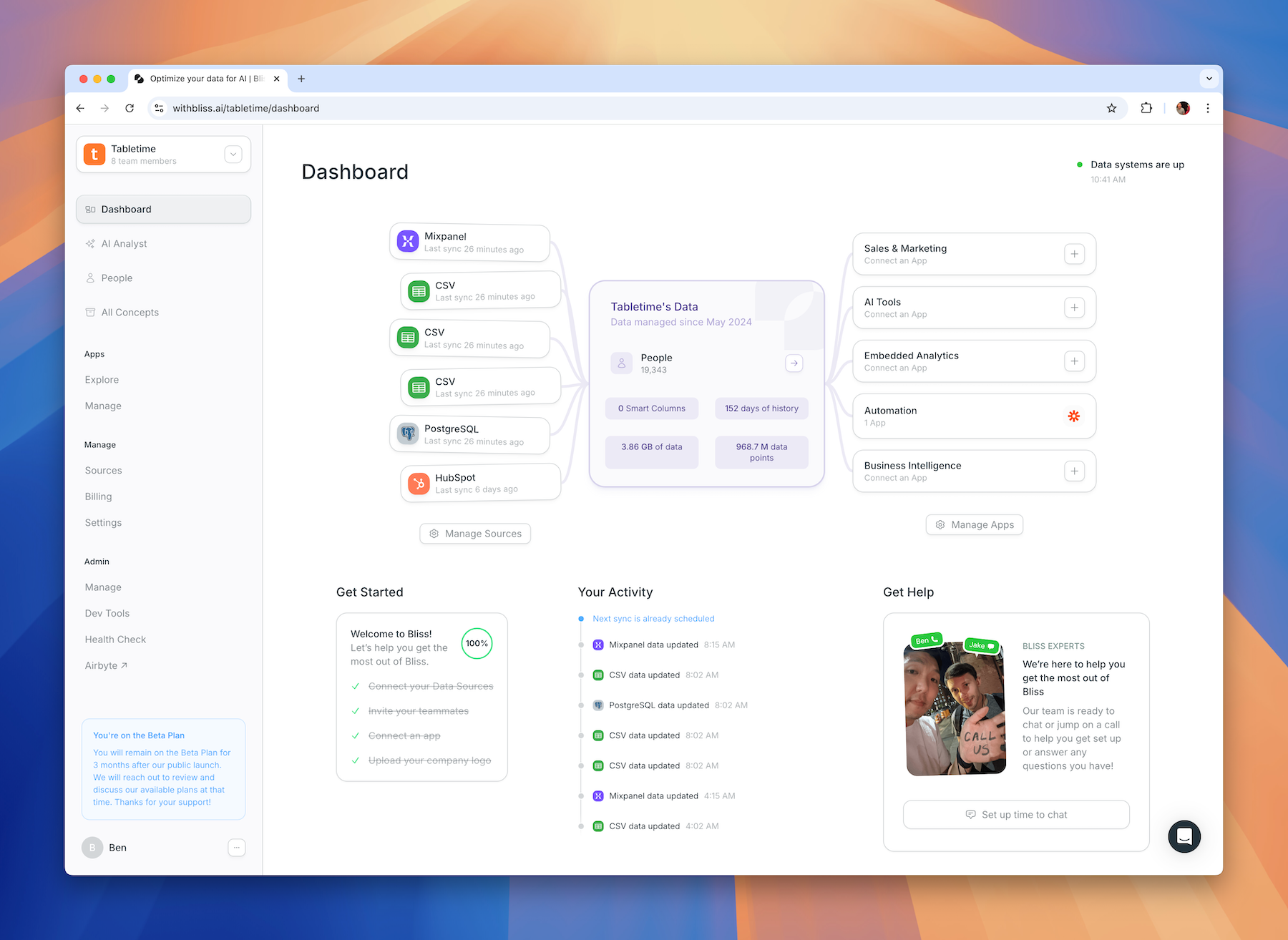
Task: Click the Beta Plan notice box
Action: 163,769
